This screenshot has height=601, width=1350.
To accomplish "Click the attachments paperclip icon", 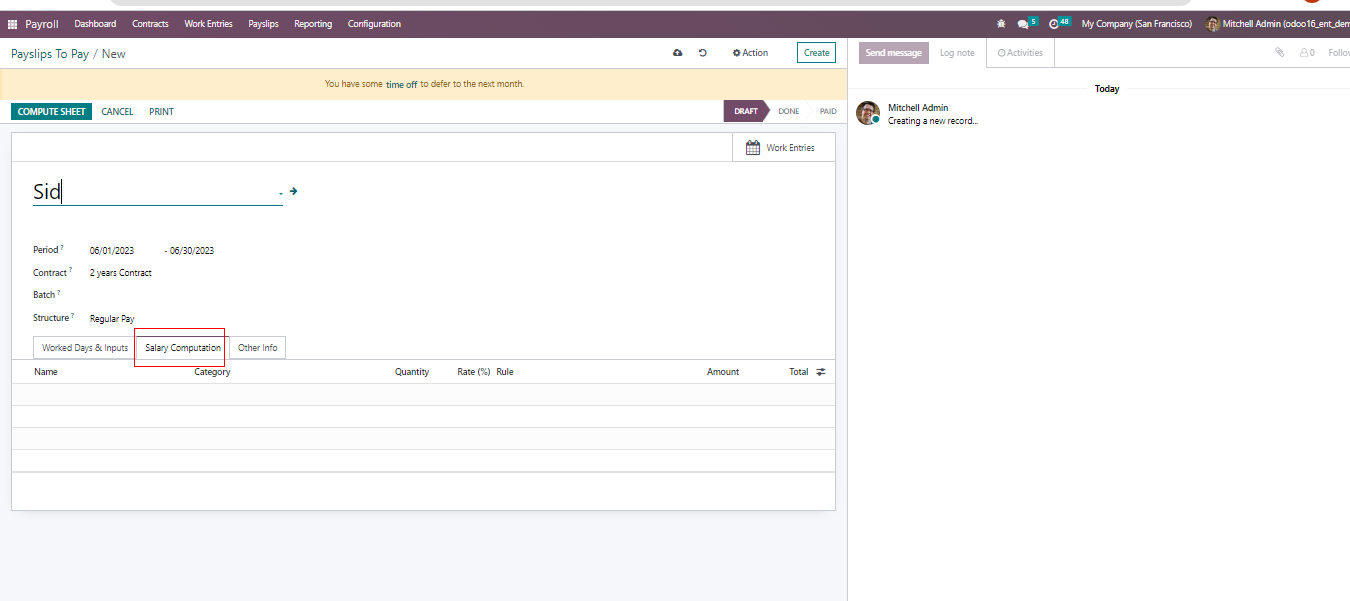I will pyautogui.click(x=1279, y=53).
